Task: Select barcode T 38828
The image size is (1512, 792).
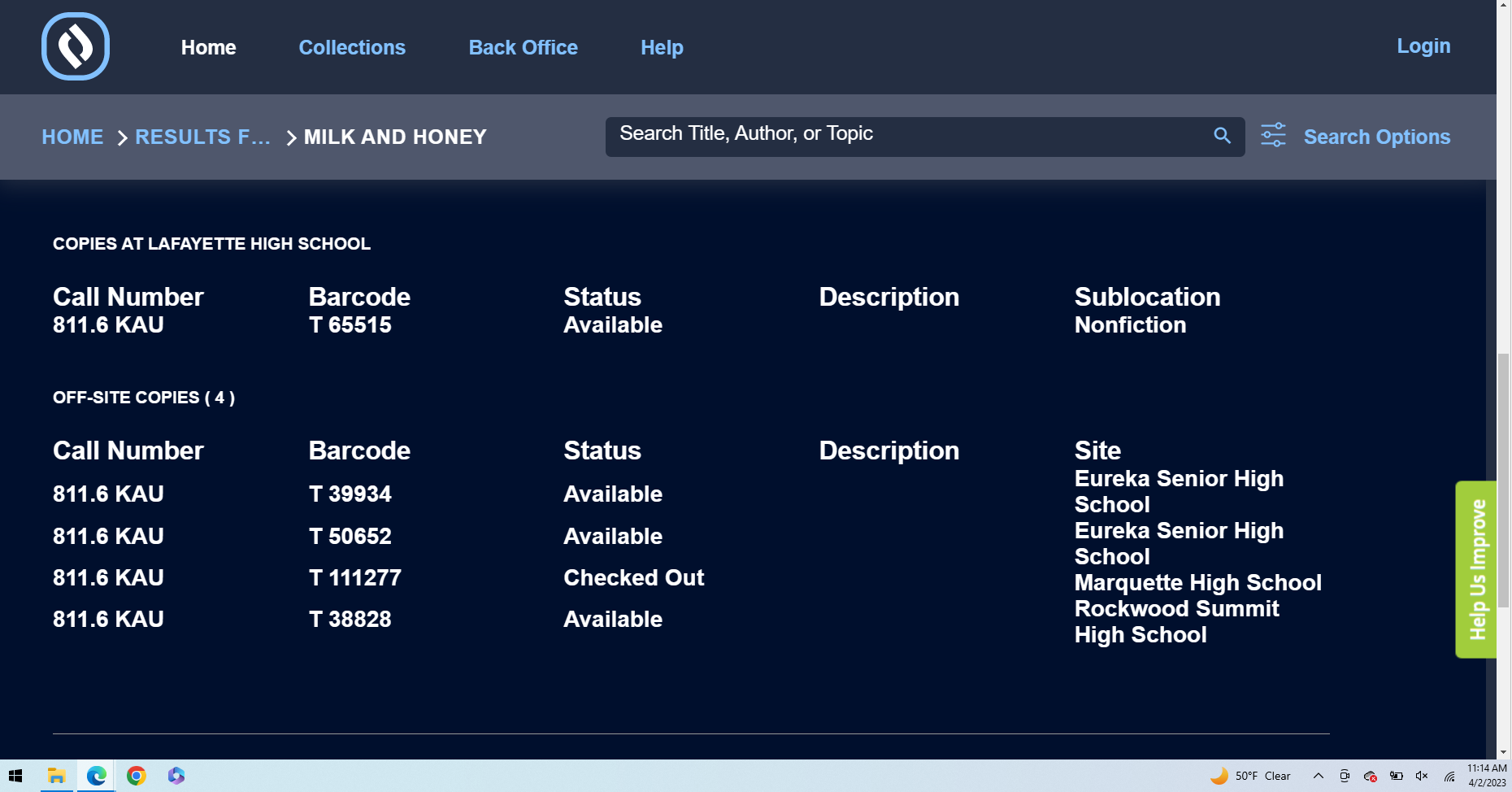Action: (x=350, y=619)
